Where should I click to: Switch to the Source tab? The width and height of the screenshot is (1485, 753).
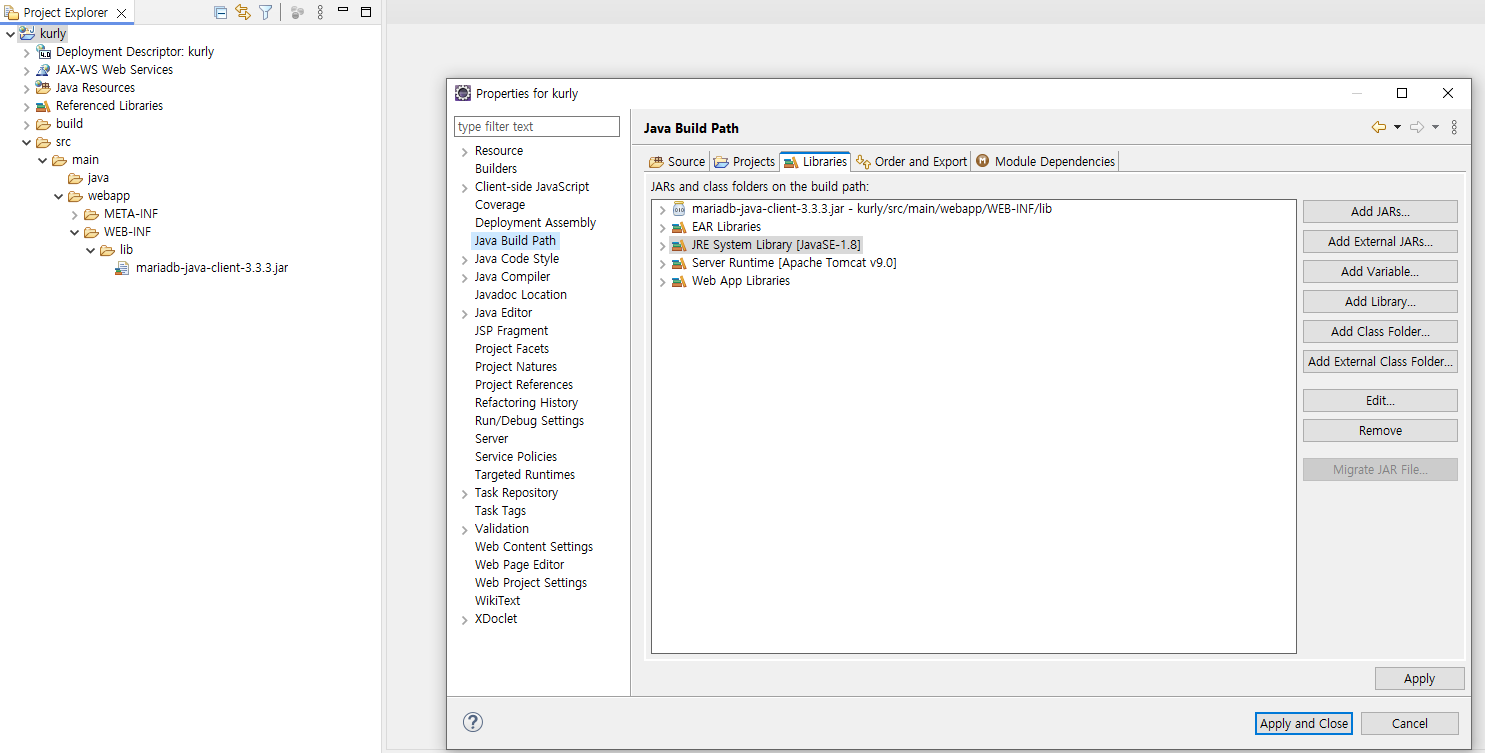tap(677, 161)
